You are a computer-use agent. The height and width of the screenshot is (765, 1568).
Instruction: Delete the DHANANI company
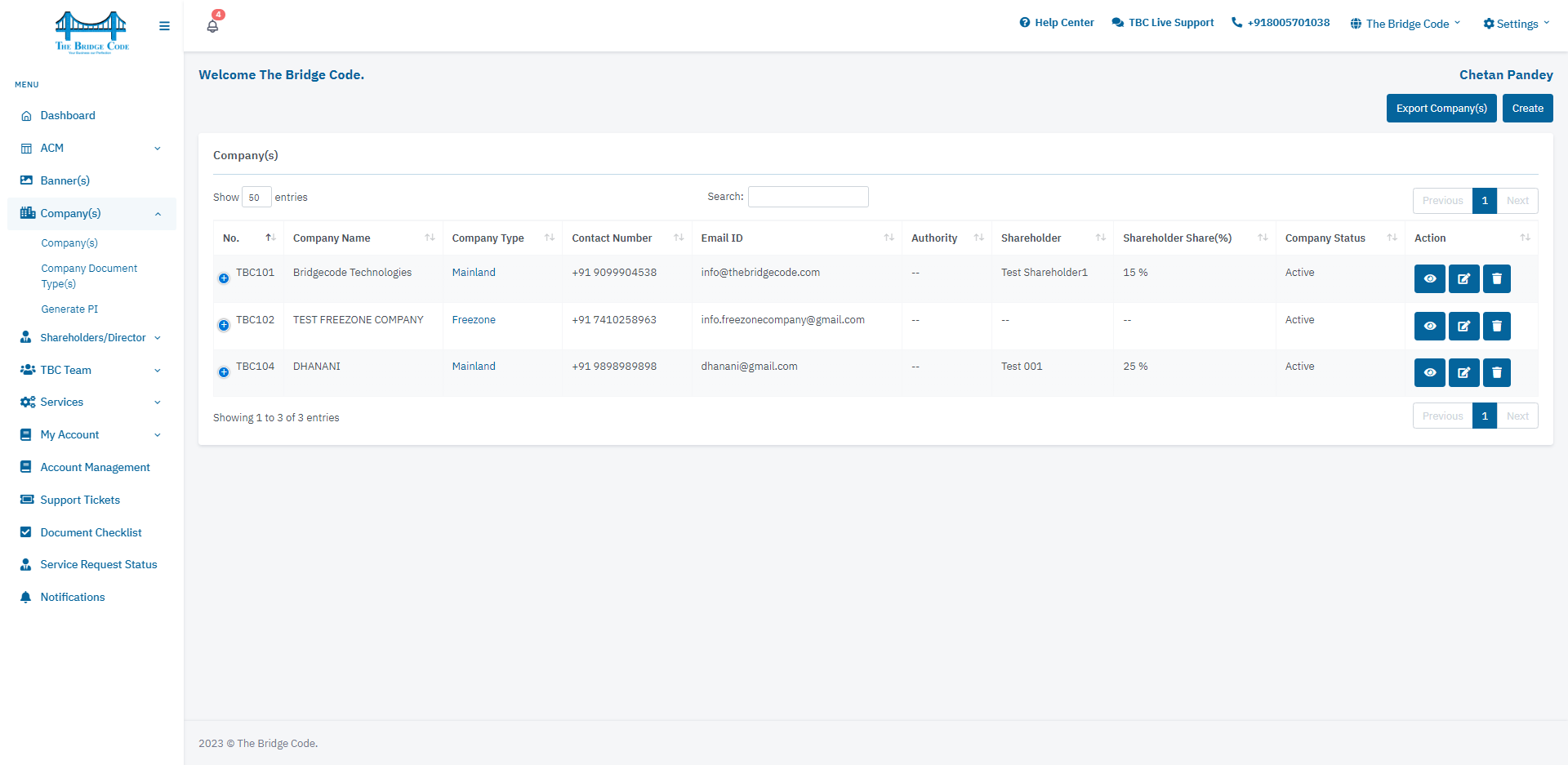pos(1496,372)
